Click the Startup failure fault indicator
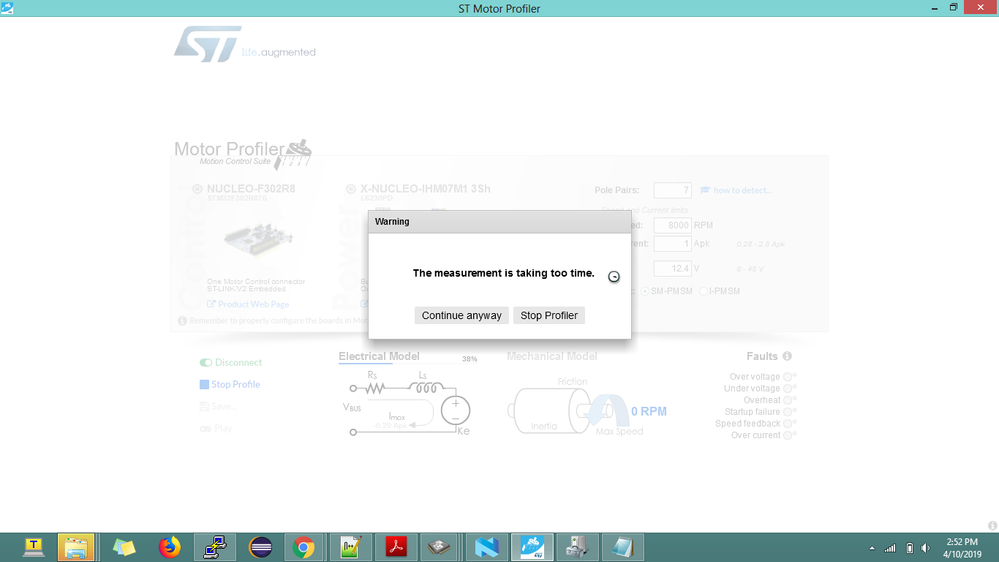Image resolution: width=999 pixels, height=562 pixels. tap(788, 412)
